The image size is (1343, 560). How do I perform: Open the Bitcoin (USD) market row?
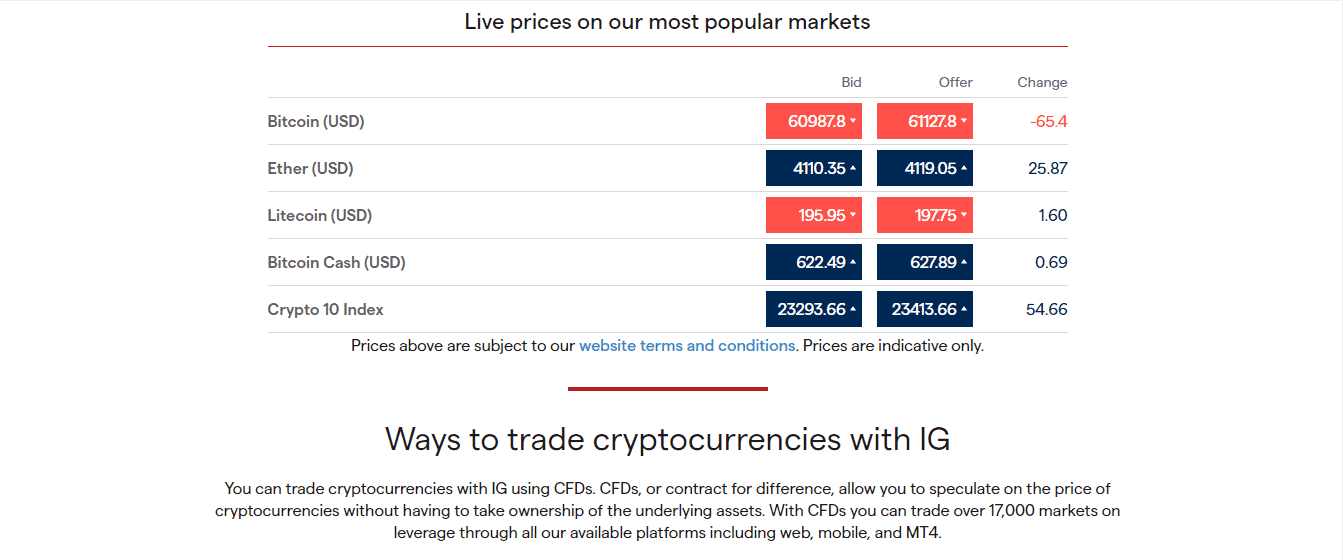point(668,121)
